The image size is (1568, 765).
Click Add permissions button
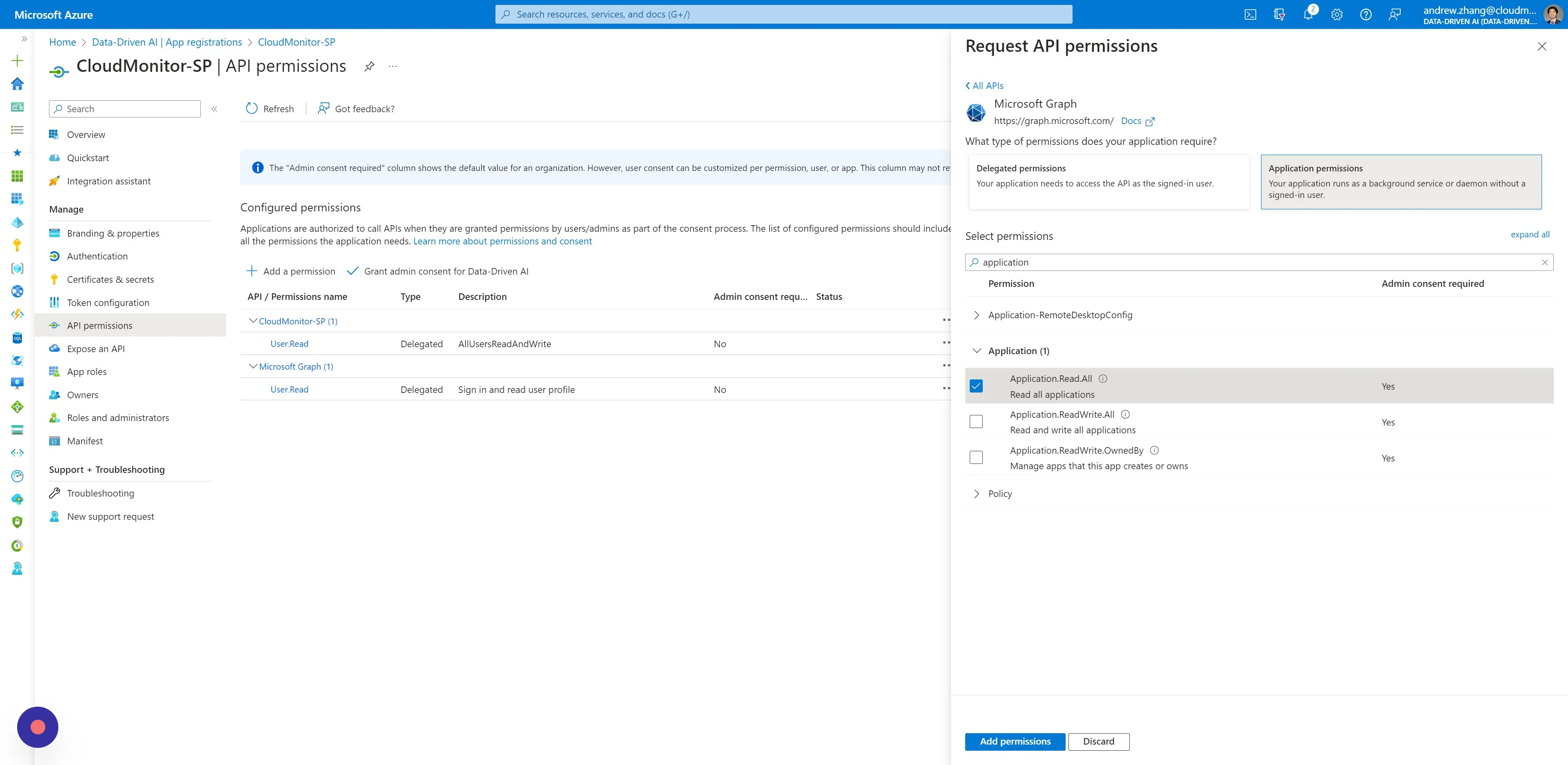coord(1015,741)
